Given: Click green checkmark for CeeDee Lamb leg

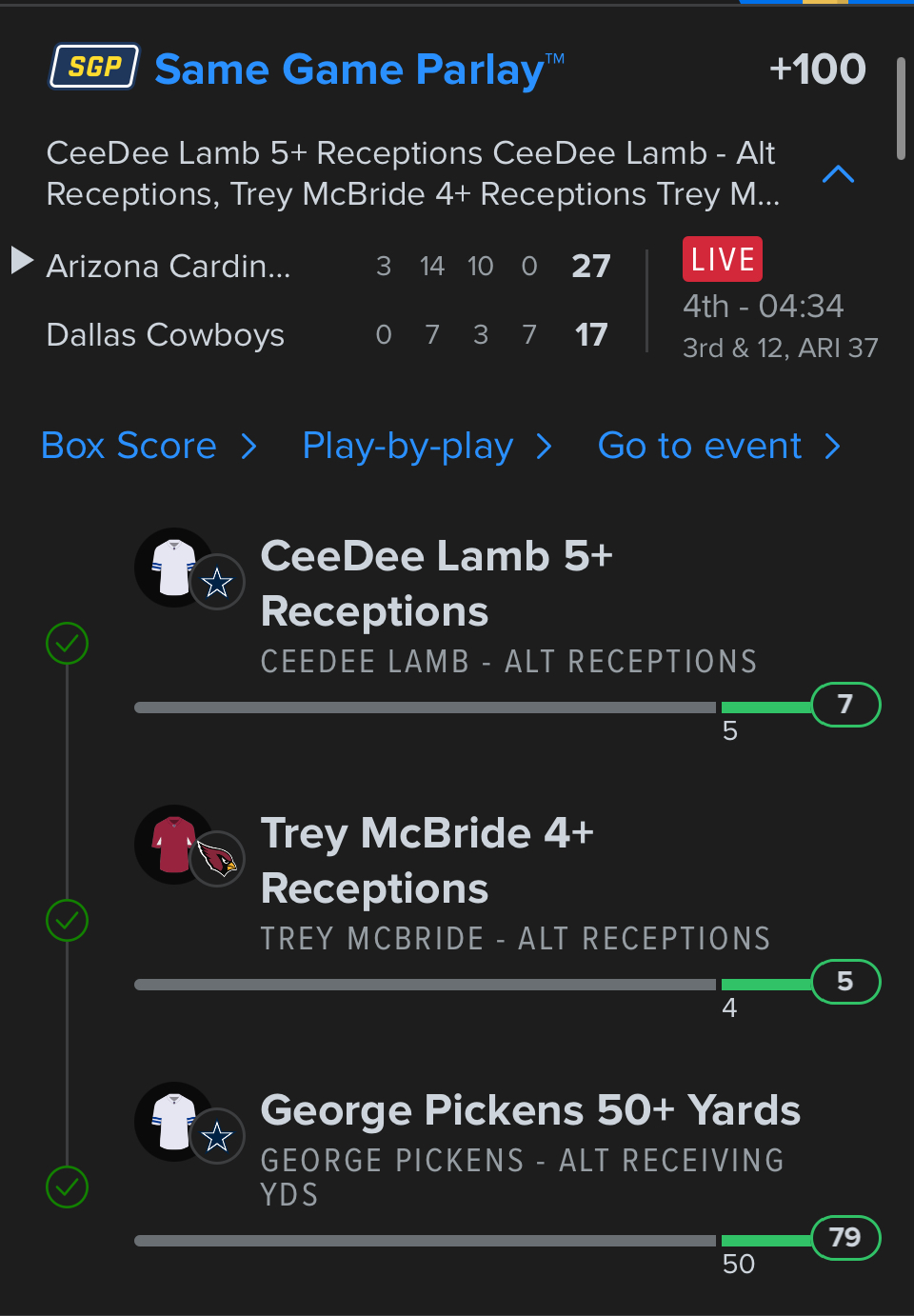Looking at the screenshot, I should click(68, 644).
